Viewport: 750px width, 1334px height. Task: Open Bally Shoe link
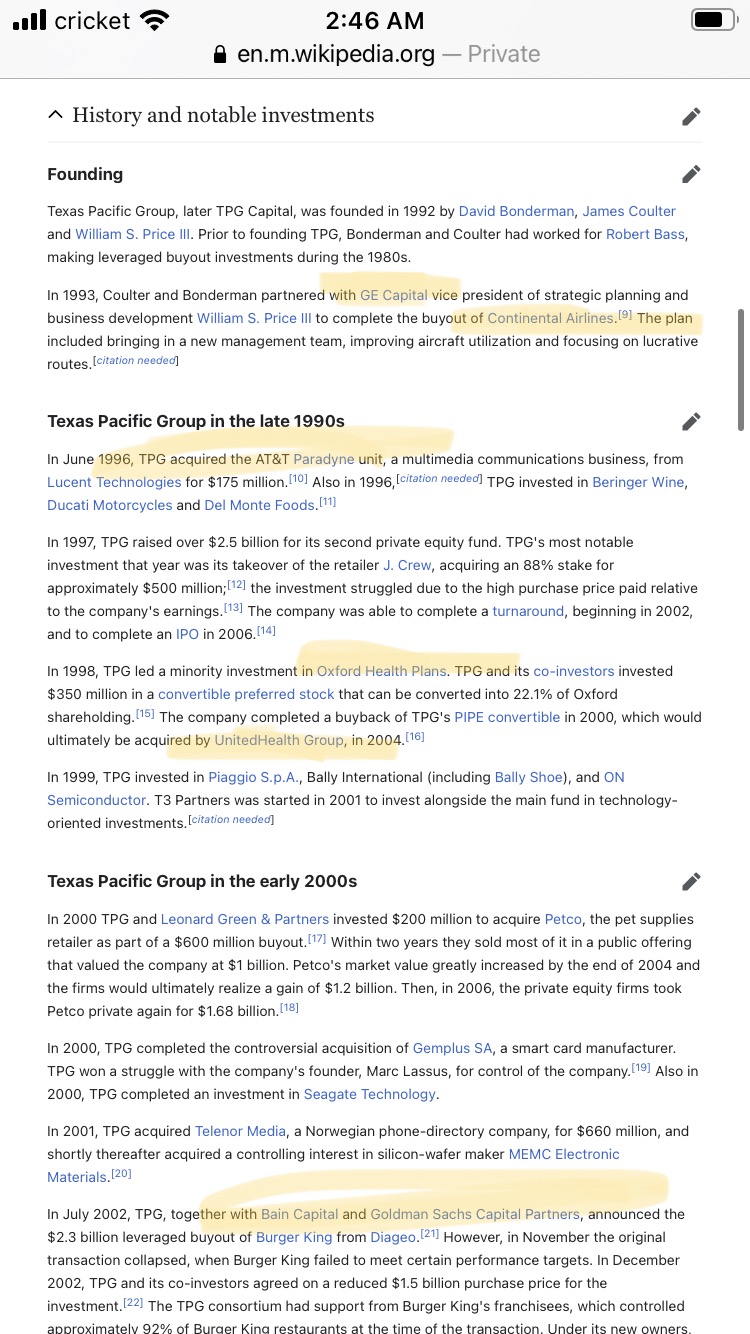(530, 777)
